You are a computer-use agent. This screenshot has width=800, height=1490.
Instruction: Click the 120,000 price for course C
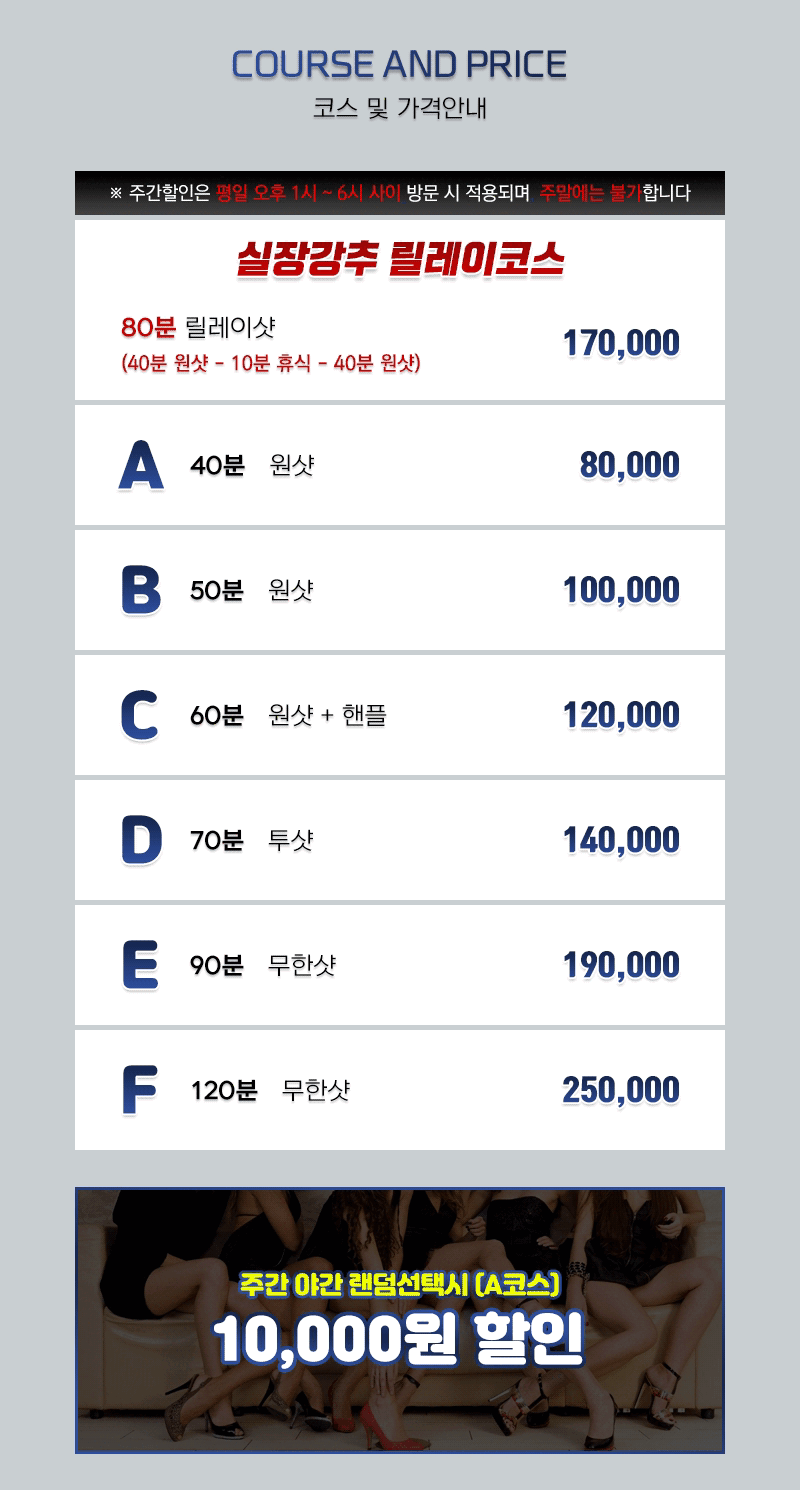pos(621,715)
